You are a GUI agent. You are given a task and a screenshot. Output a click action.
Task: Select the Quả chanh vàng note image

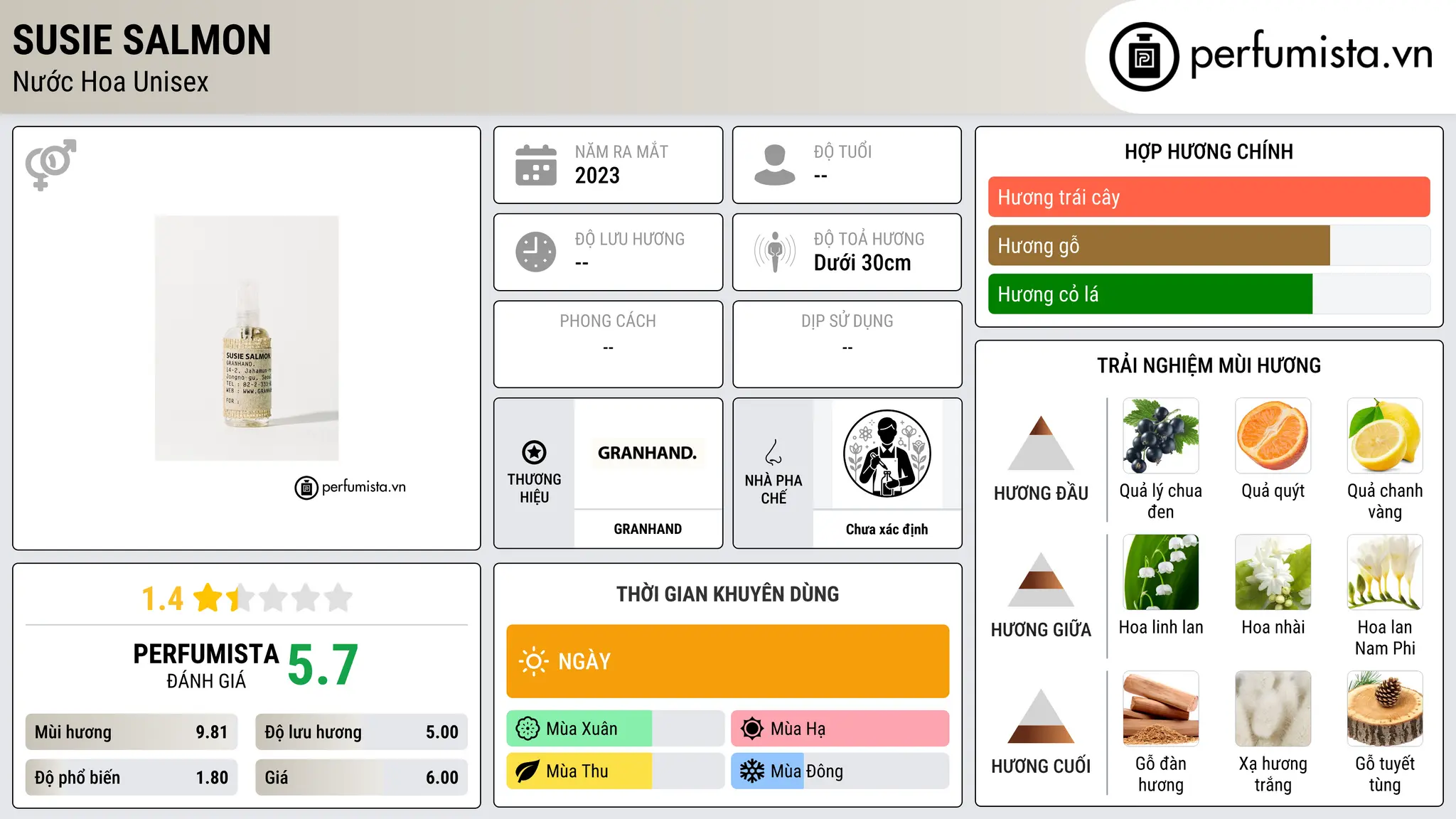[x=1385, y=436]
